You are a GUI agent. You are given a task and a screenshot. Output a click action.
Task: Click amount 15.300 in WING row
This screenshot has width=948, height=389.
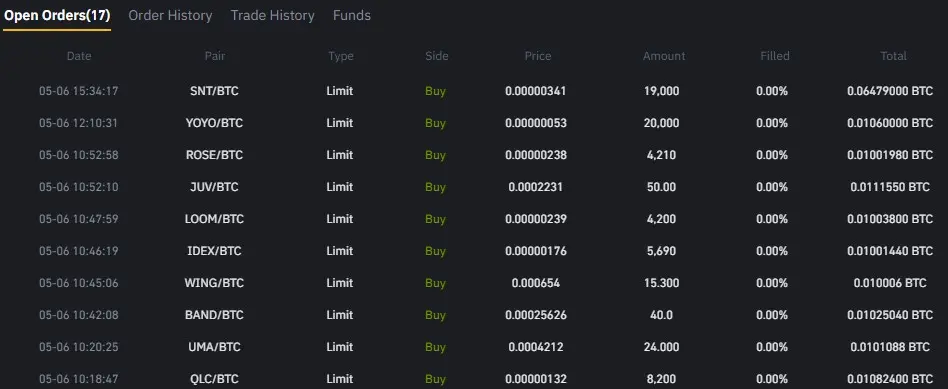coord(661,283)
